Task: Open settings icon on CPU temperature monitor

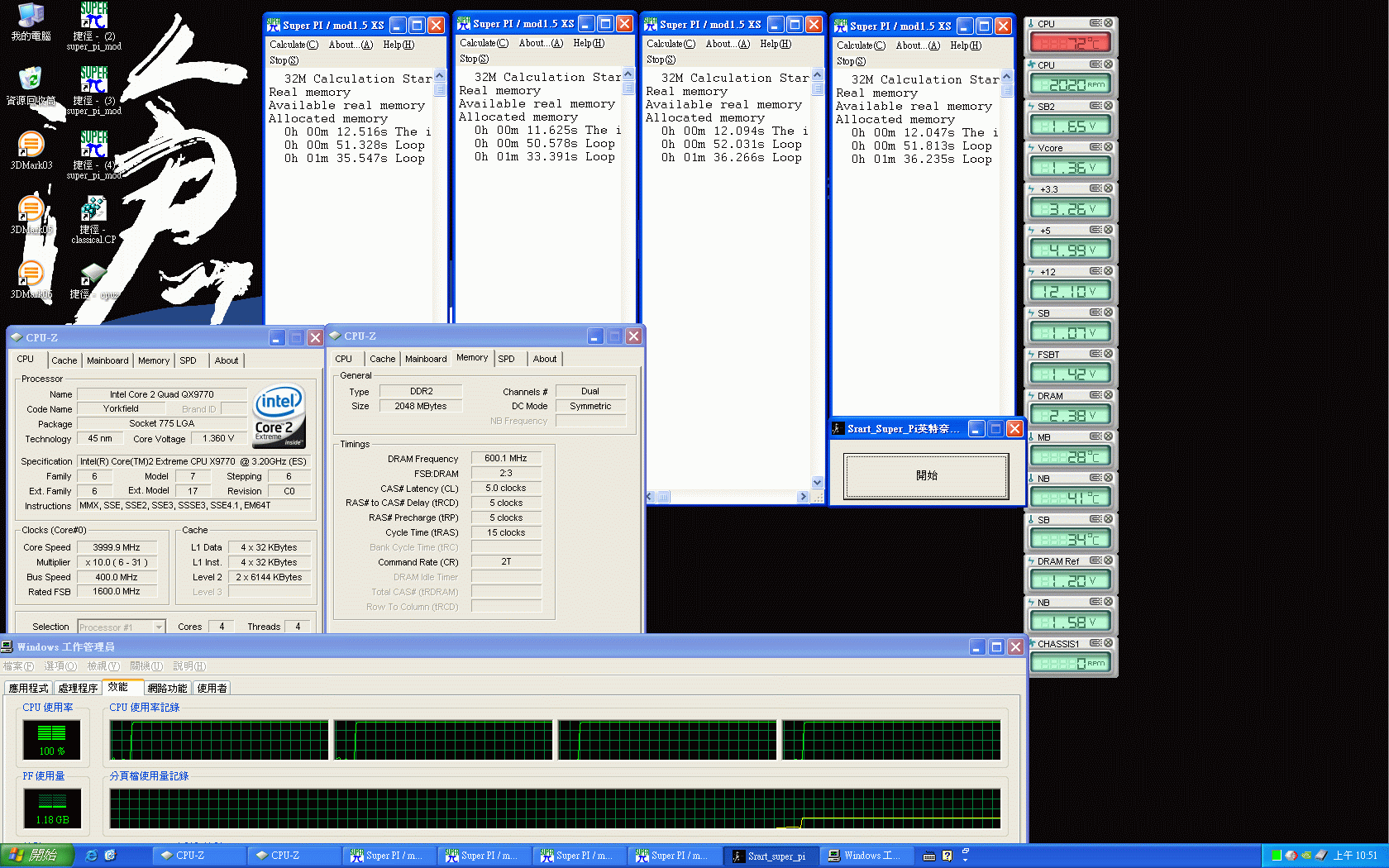Action: click(x=1095, y=23)
